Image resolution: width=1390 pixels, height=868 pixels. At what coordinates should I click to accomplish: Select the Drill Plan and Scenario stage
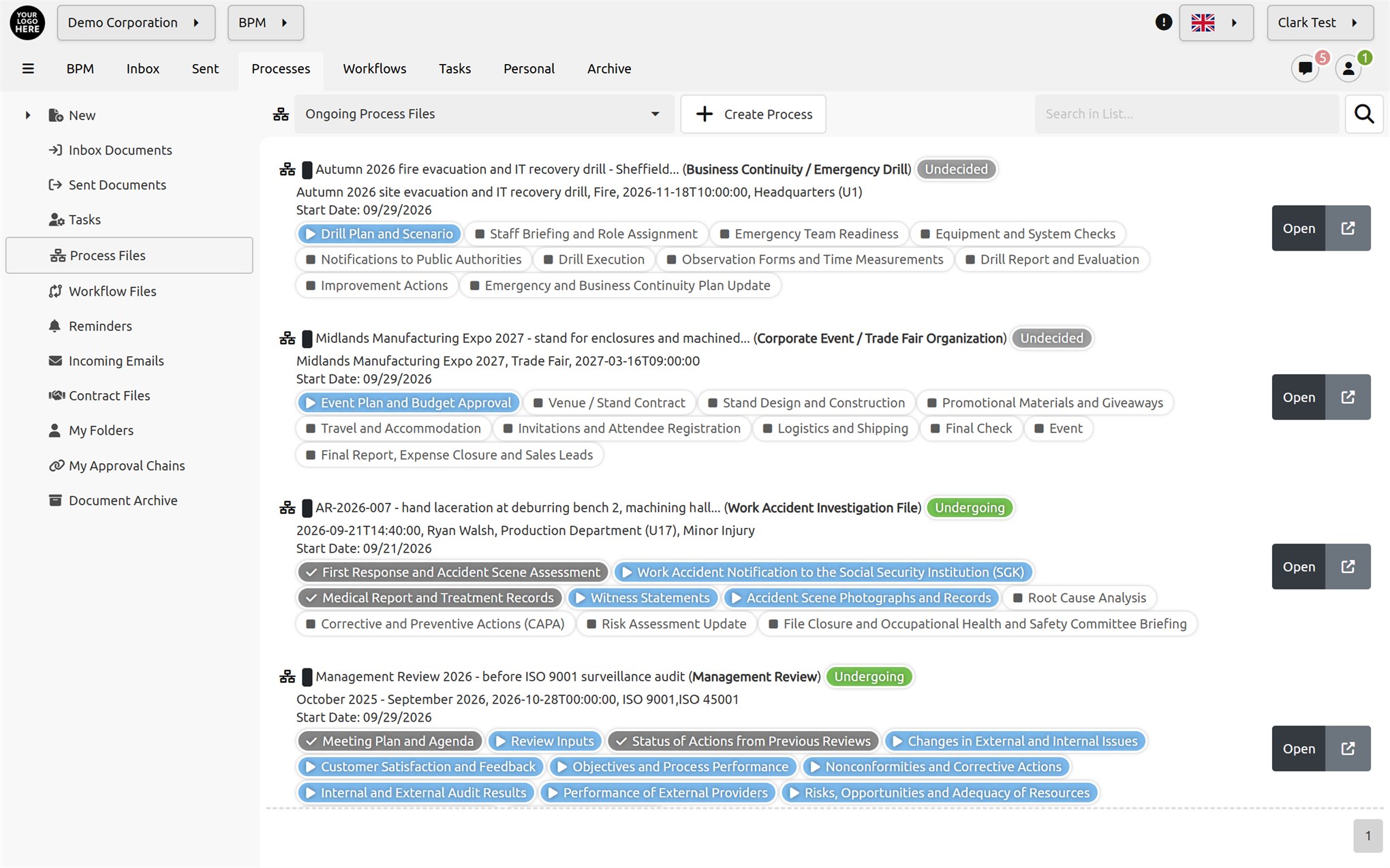pyautogui.click(x=380, y=234)
